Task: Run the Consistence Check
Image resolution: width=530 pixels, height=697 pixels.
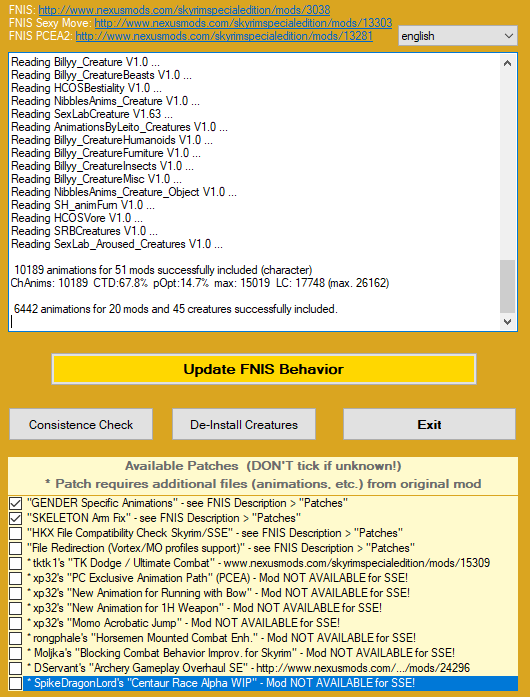Action: point(81,425)
